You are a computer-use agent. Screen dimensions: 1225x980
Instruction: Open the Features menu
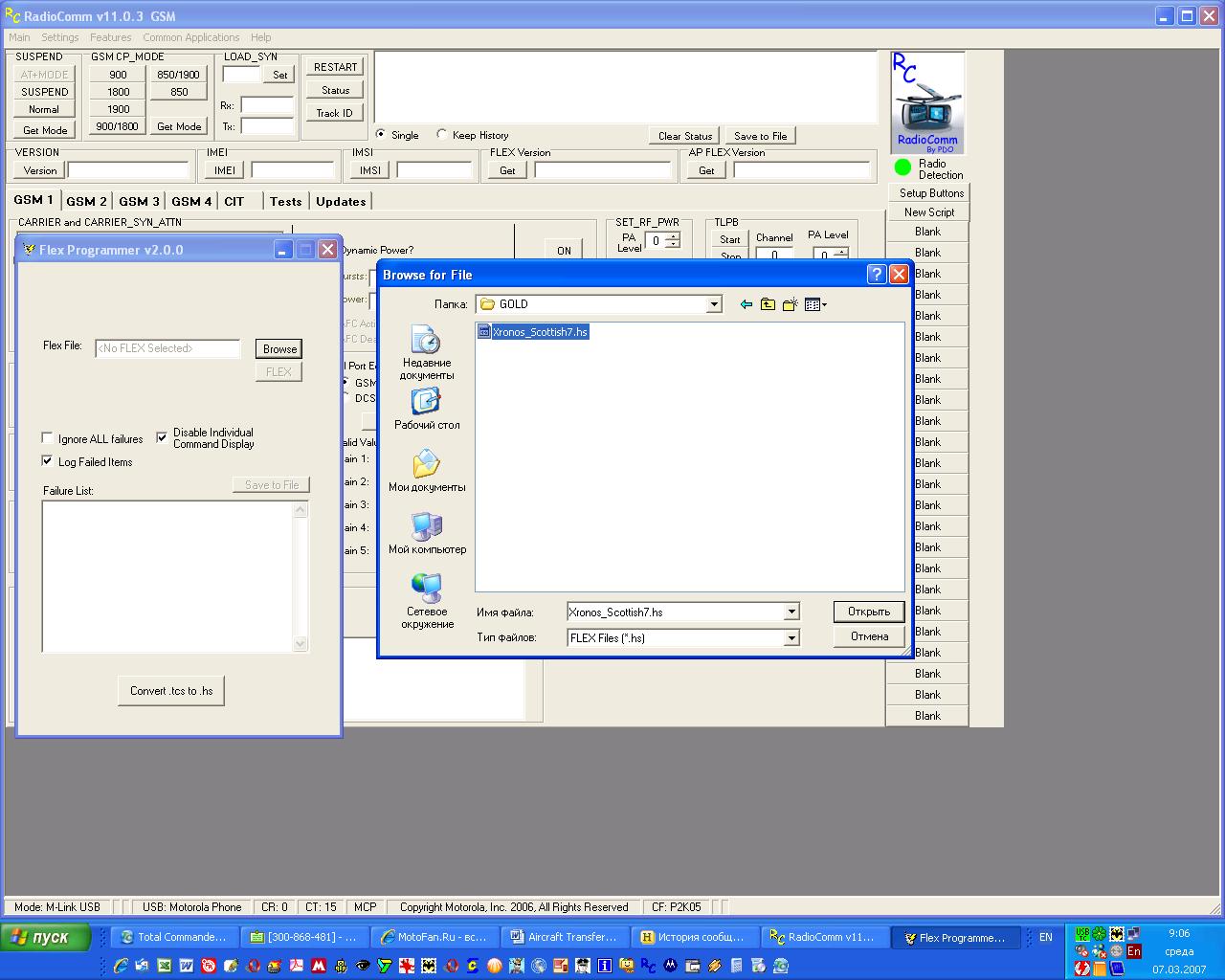click(110, 37)
